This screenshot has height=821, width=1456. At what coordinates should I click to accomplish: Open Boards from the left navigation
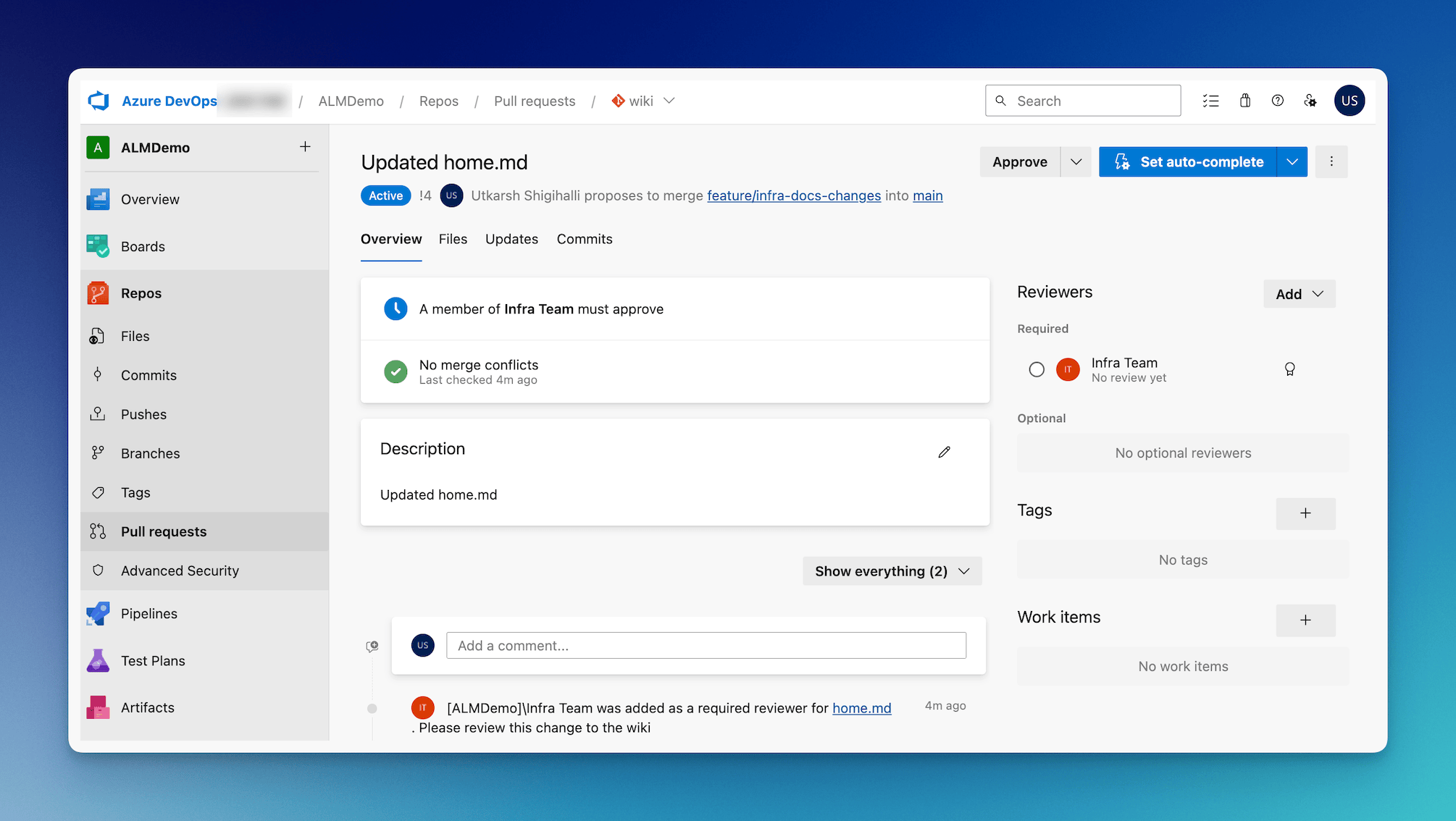143,246
